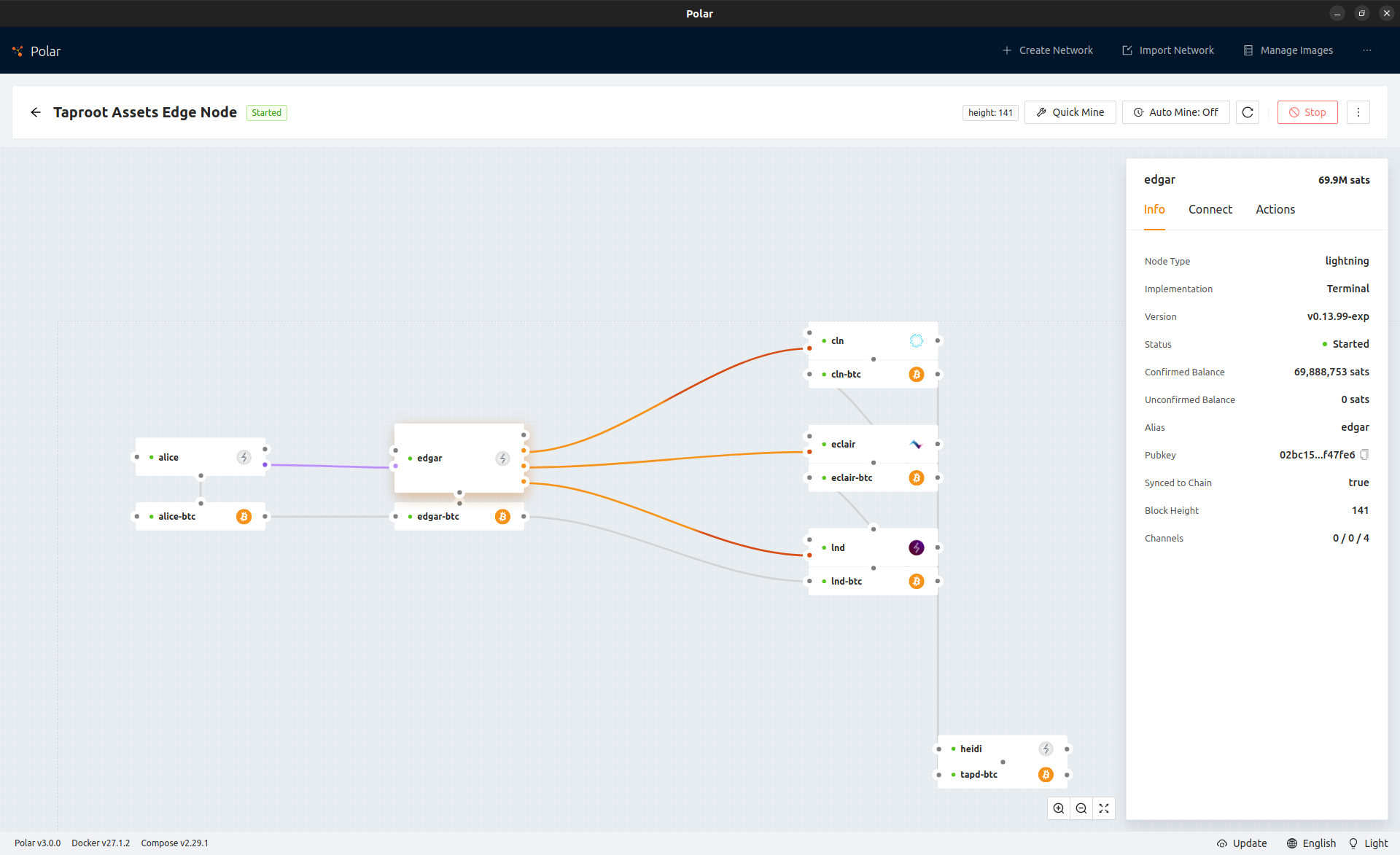Image resolution: width=1400 pixels, height=855 pixels.
Task: Click the cln-btc bitcoin icon
Action: pos(917,374)
